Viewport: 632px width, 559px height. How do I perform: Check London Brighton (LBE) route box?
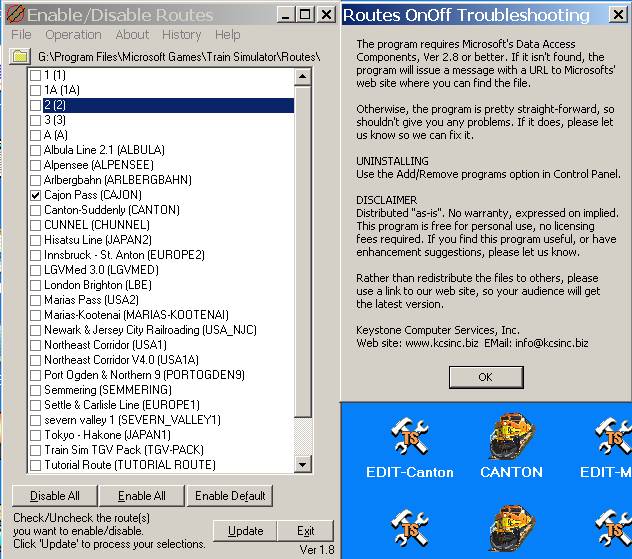35,285
